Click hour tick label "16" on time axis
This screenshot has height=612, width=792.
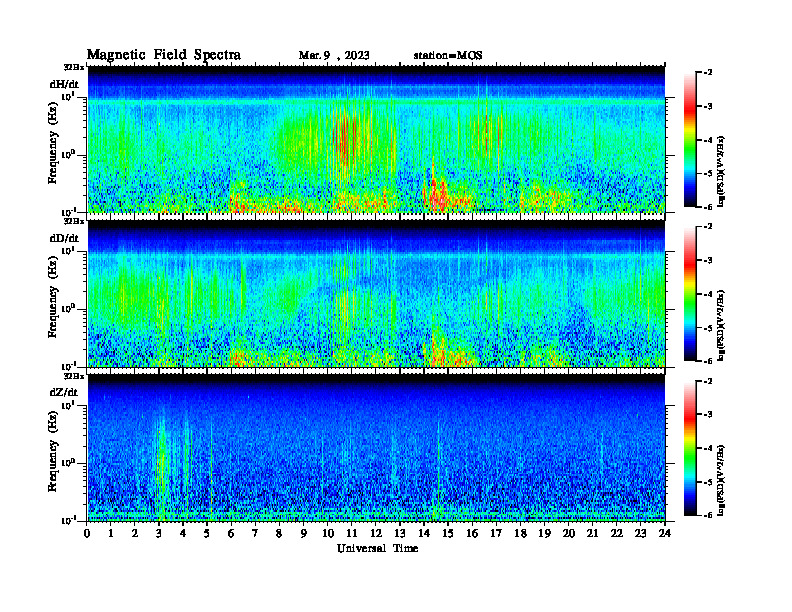[472, 534]
